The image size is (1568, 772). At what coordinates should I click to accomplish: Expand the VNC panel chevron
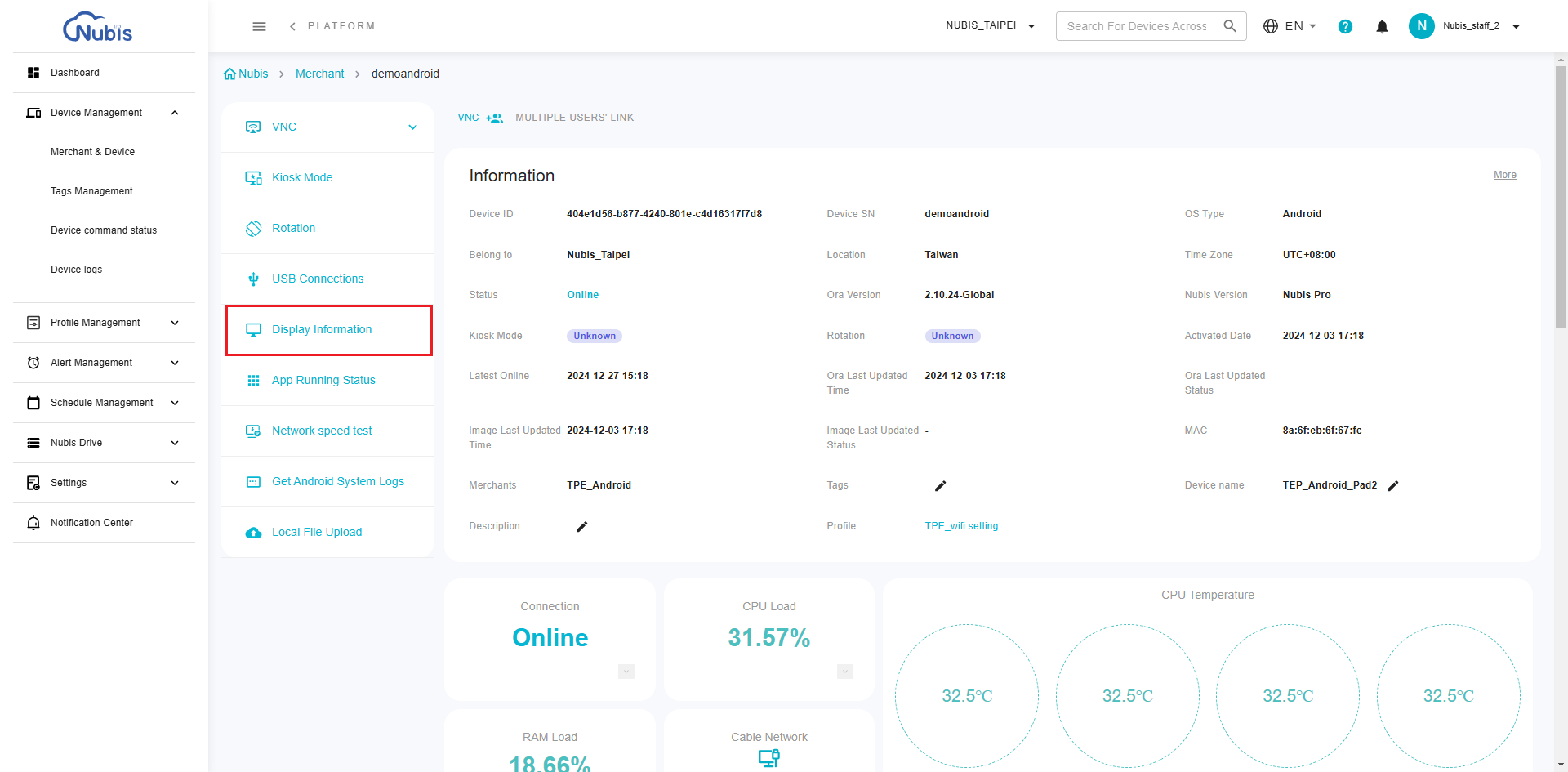coord(412,127)
